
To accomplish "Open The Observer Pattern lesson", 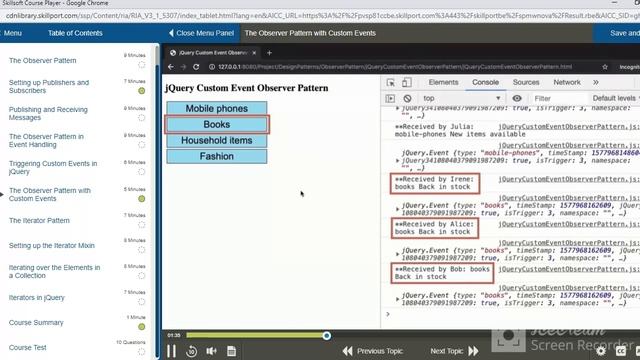I will [42, 60].
